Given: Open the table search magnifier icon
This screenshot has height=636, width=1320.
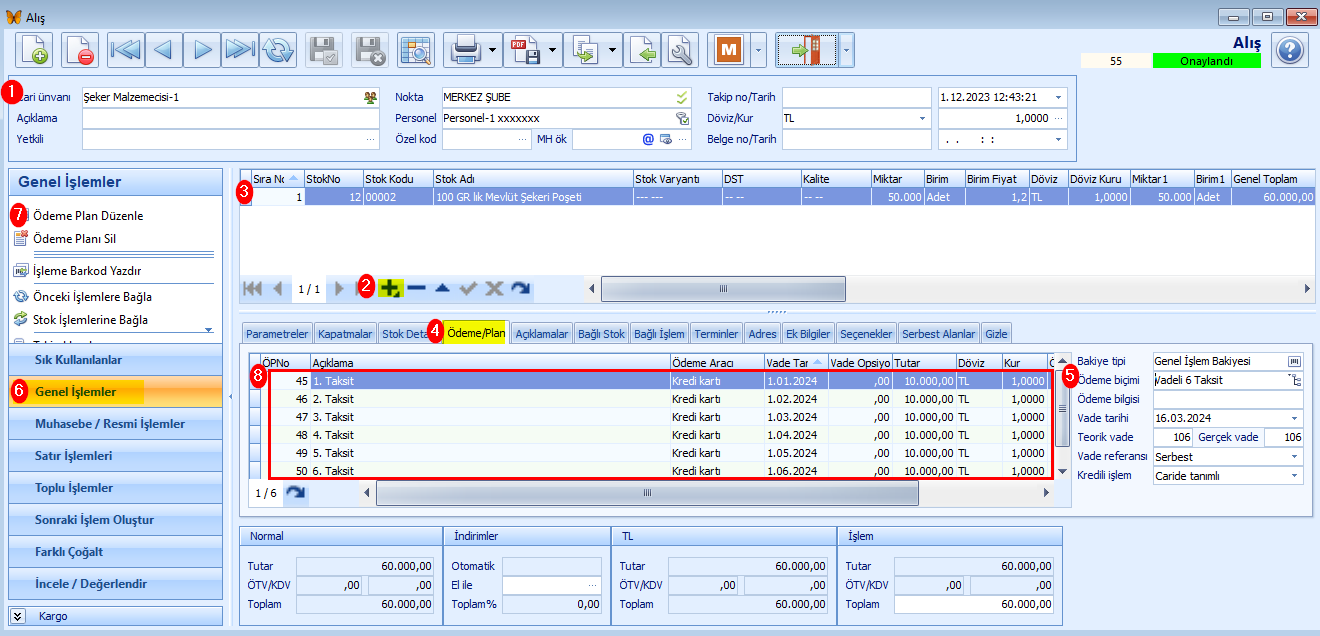Looking at the screenshot, I should [x=415, y=49].
